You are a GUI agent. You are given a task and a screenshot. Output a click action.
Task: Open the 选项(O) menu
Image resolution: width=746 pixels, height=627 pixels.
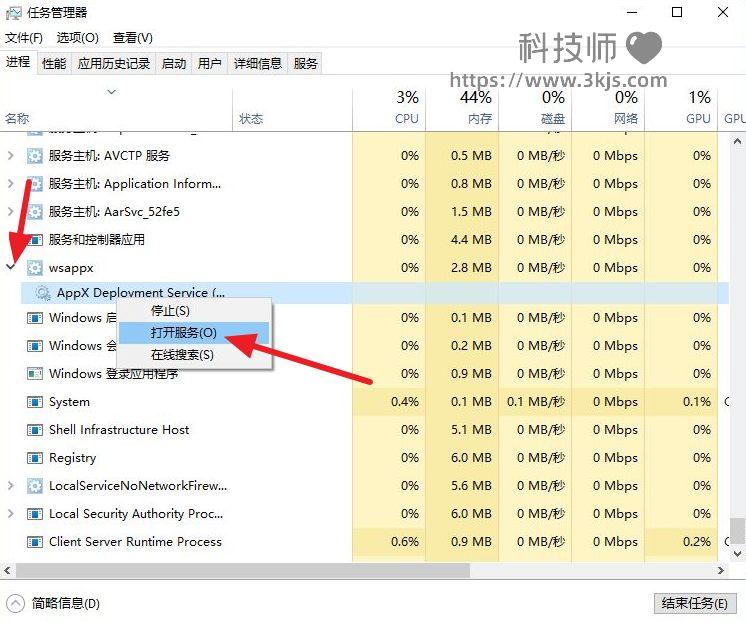click(78, 38)
